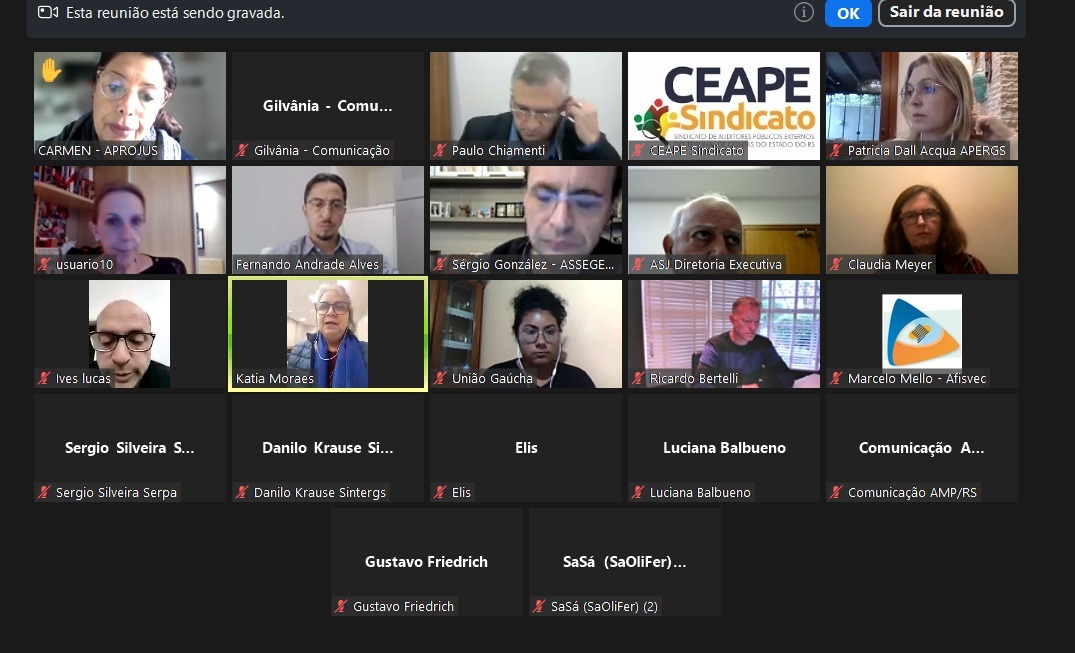
Task: Select Fernando Andrade Alves video tile
Action: 328,219
